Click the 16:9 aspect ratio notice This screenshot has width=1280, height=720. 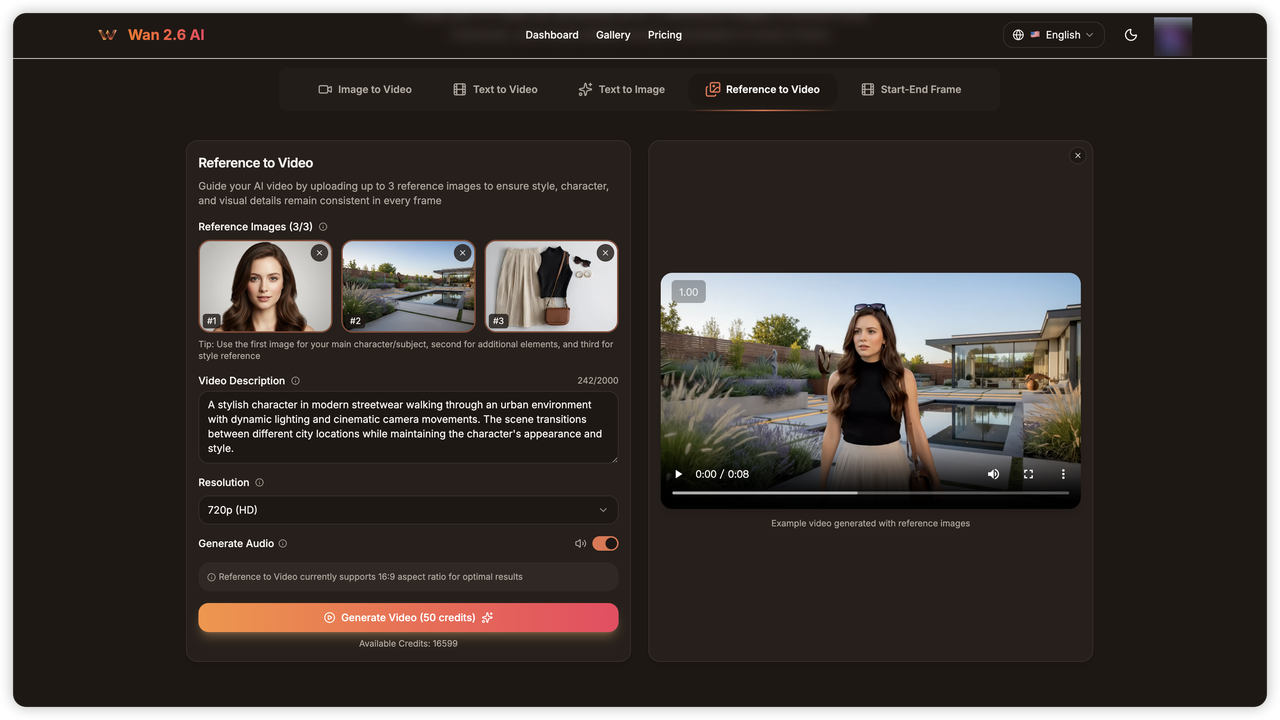pyautogui.click(x=408, y=577)
